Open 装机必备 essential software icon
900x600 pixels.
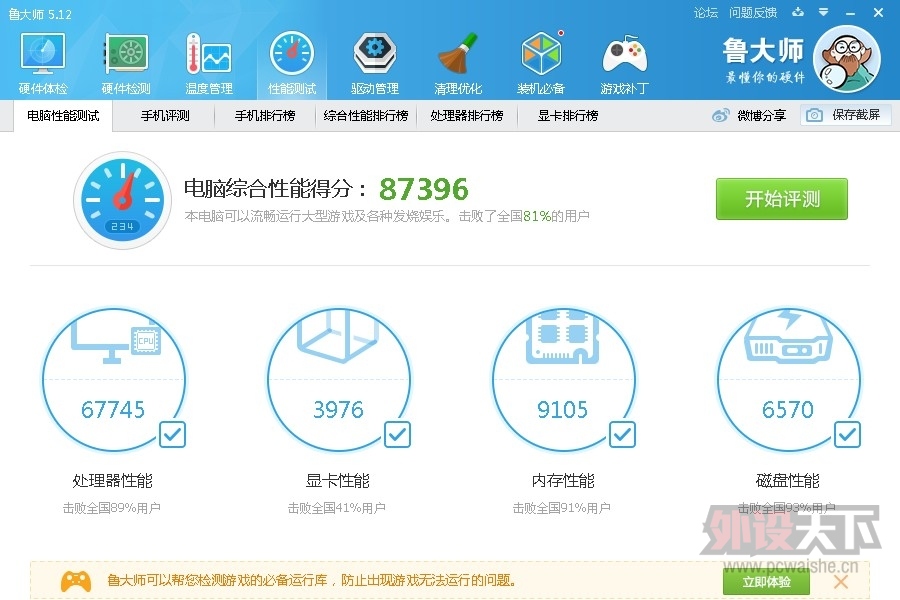[x=541, y=63]
